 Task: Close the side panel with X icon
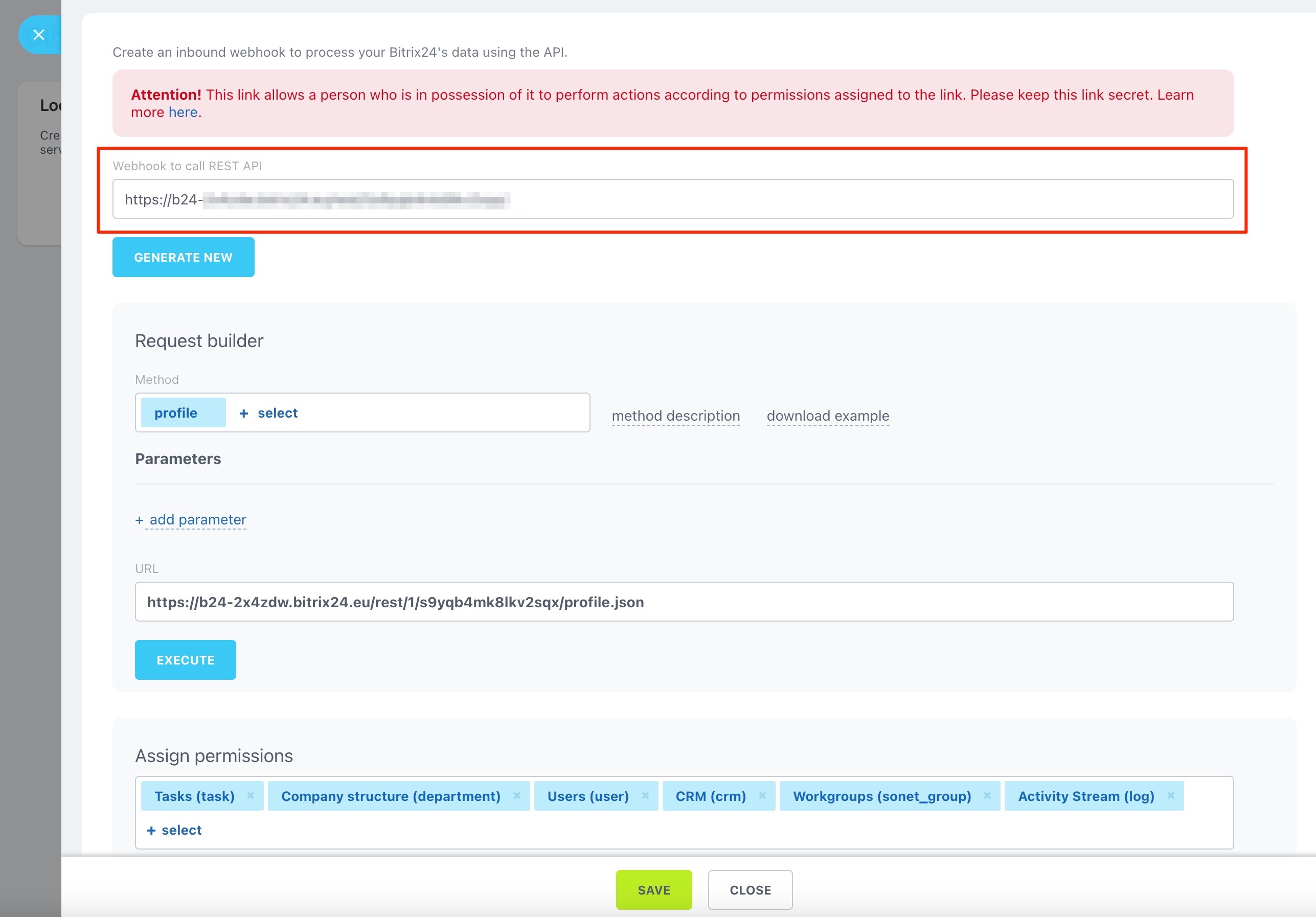[38, 35]
